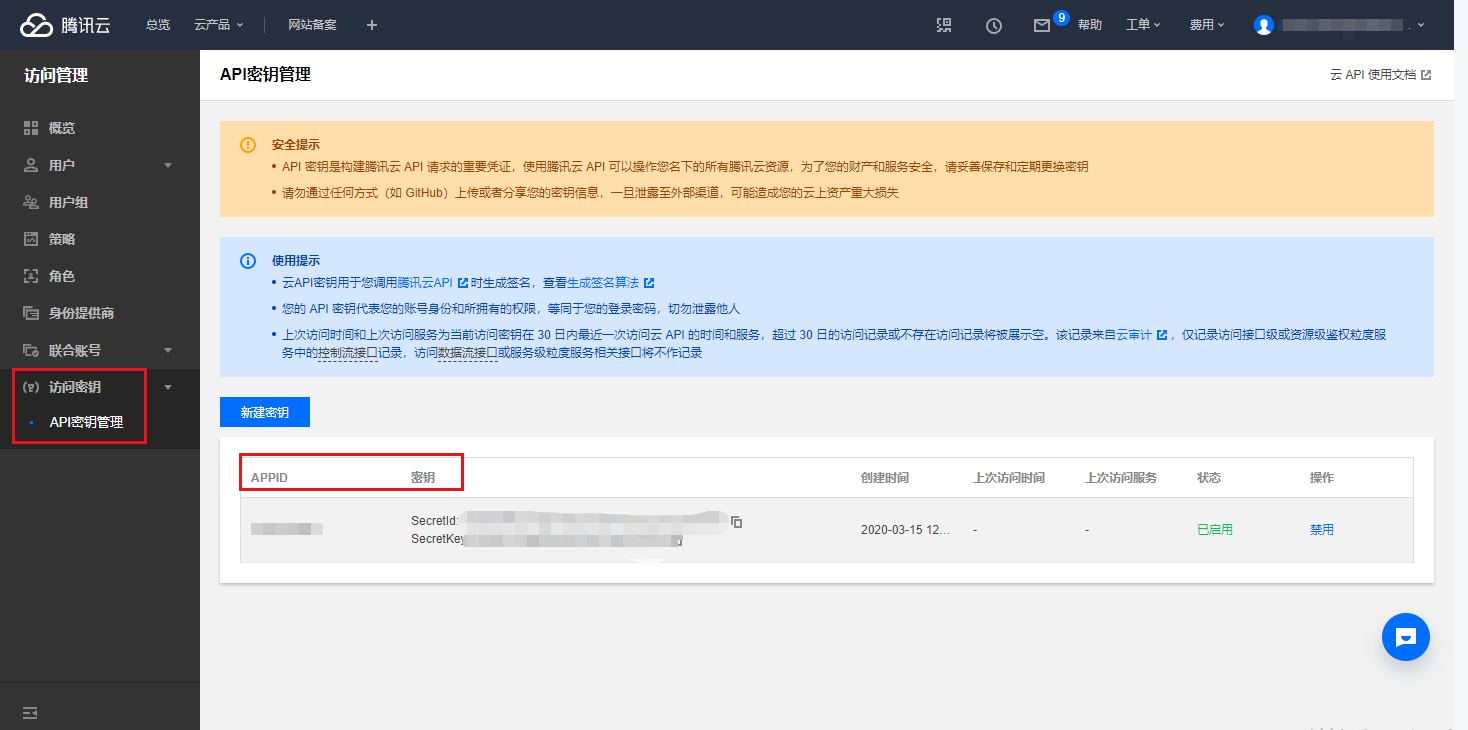Open the mail notifications icon
The height and width of the screenshot is (730, 1468).
click(1042, 26)
